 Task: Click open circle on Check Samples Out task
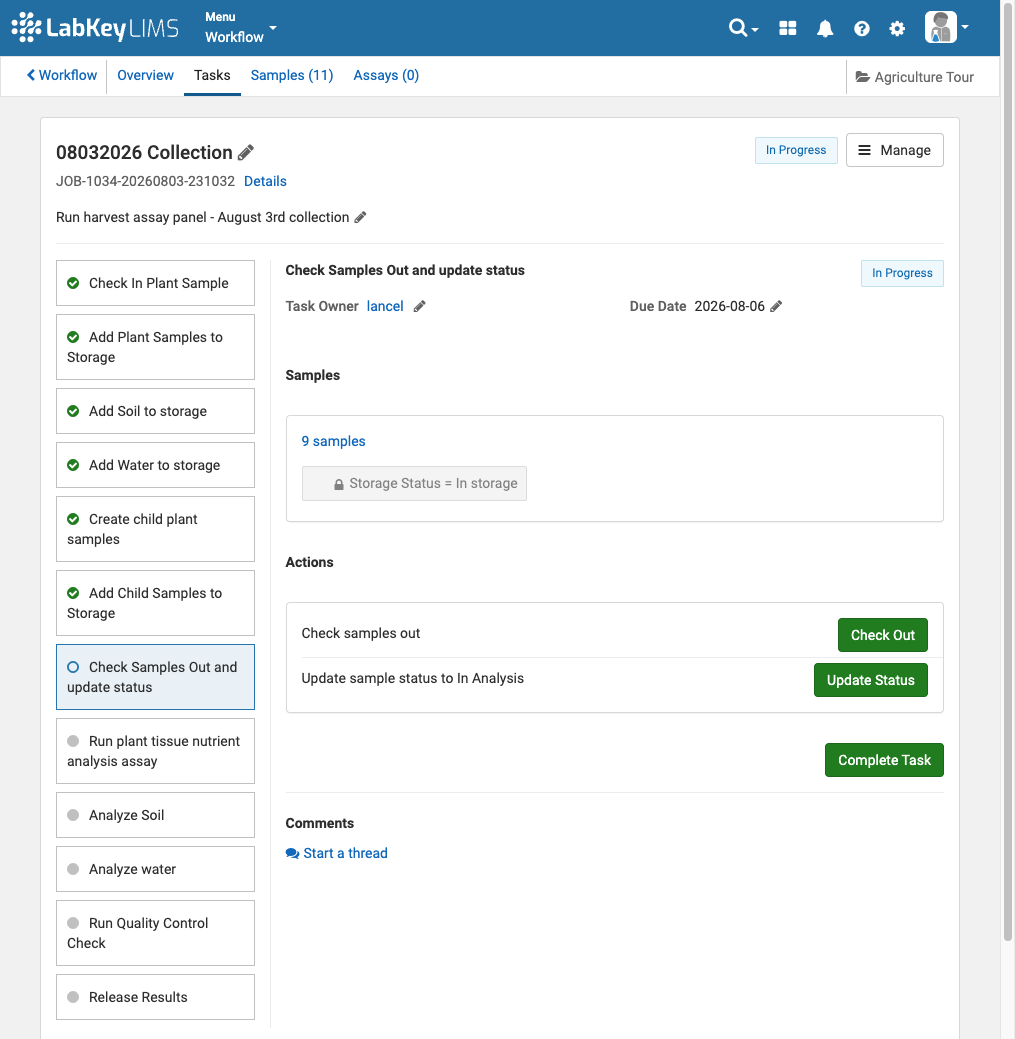pos(74,667)
